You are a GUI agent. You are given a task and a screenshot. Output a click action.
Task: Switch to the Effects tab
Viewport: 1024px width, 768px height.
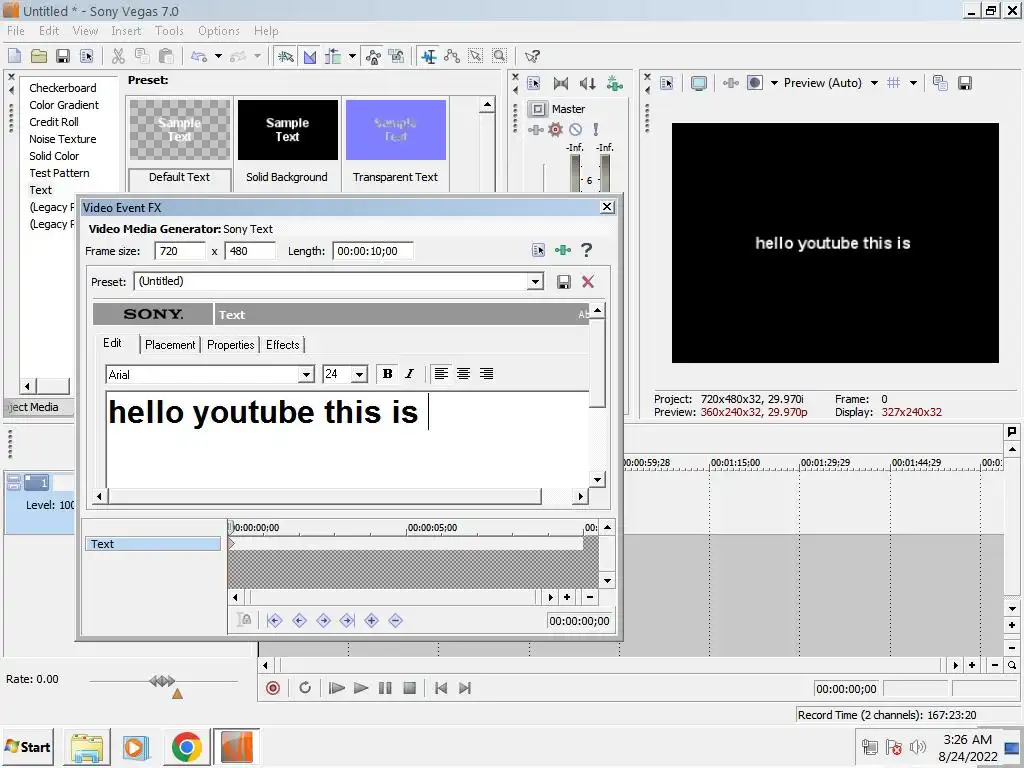(283, 345)
